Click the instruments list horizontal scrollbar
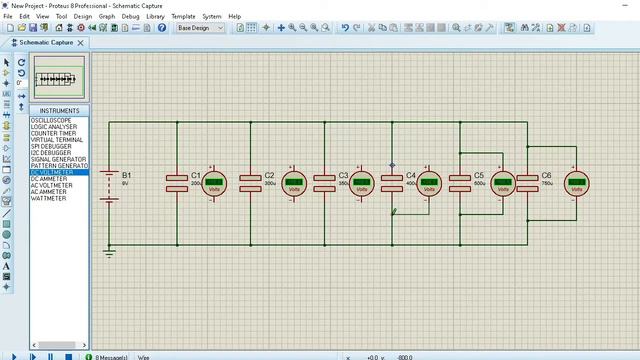The image size is (640, 360). (59, 345)
